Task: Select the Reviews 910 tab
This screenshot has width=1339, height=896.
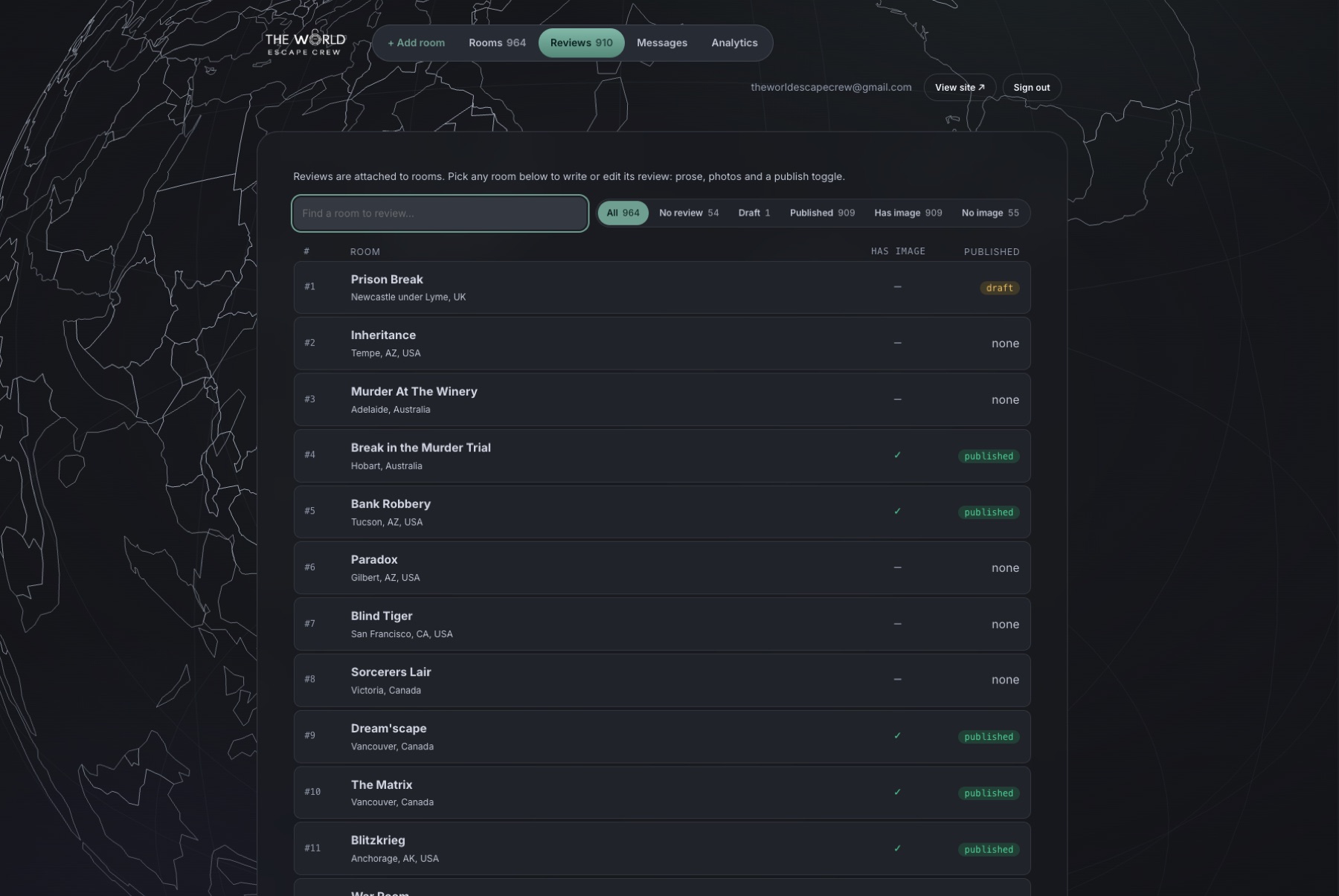Action: [x=582, y=43]
